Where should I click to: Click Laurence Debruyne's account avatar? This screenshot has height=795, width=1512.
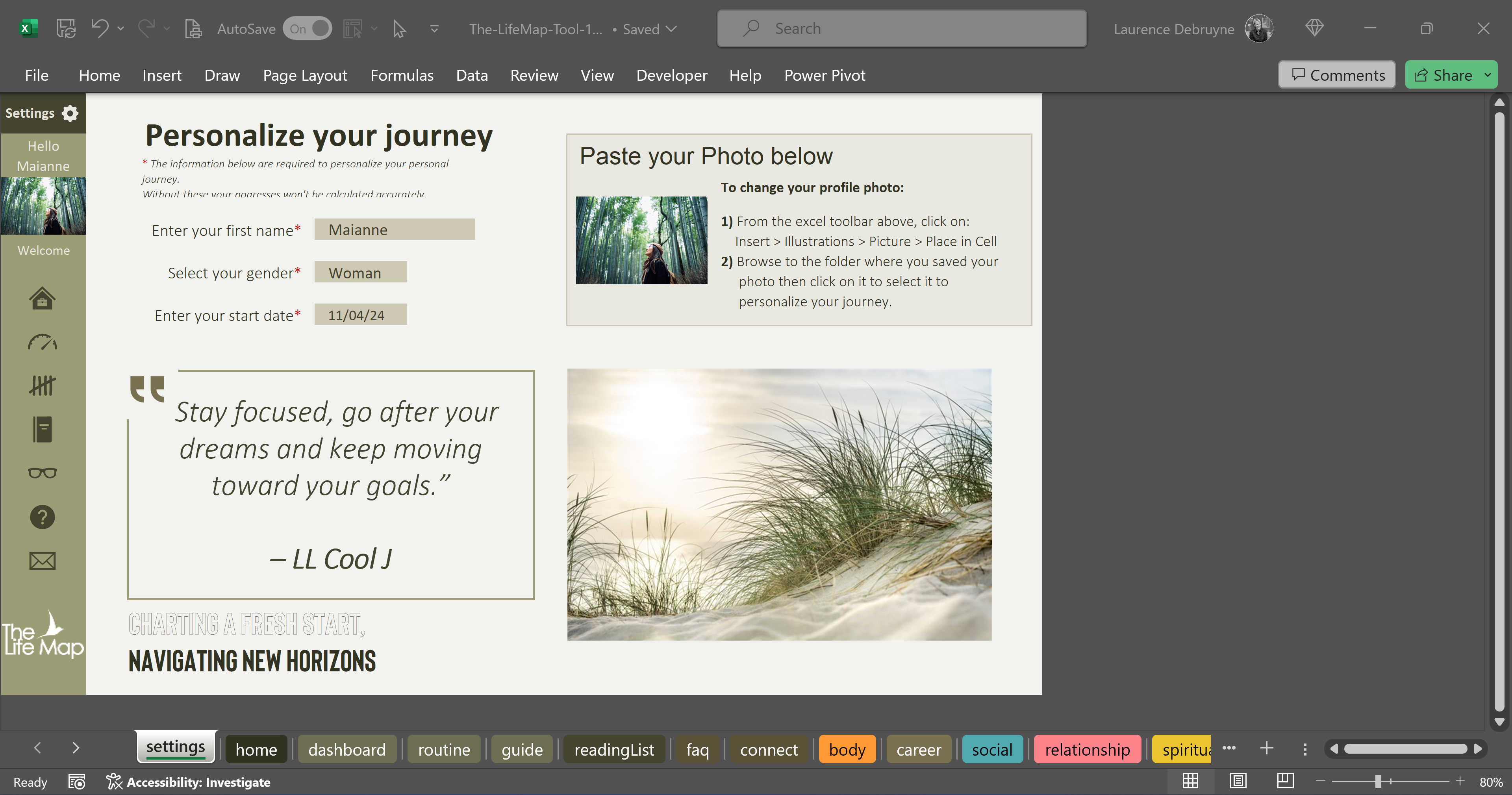pyautogui.click(x=1259, y=28)
